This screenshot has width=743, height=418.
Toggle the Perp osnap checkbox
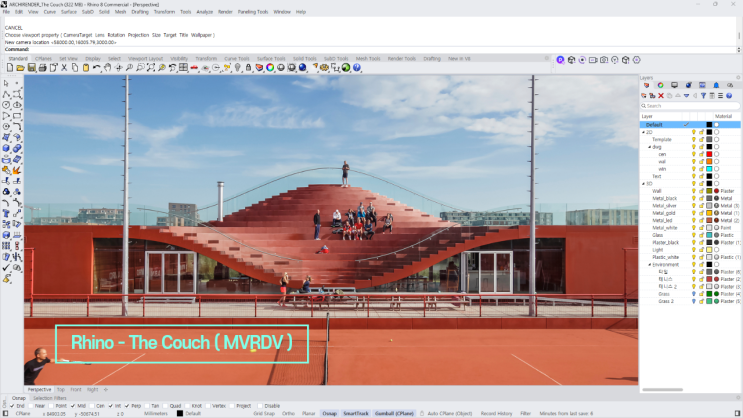127,406
